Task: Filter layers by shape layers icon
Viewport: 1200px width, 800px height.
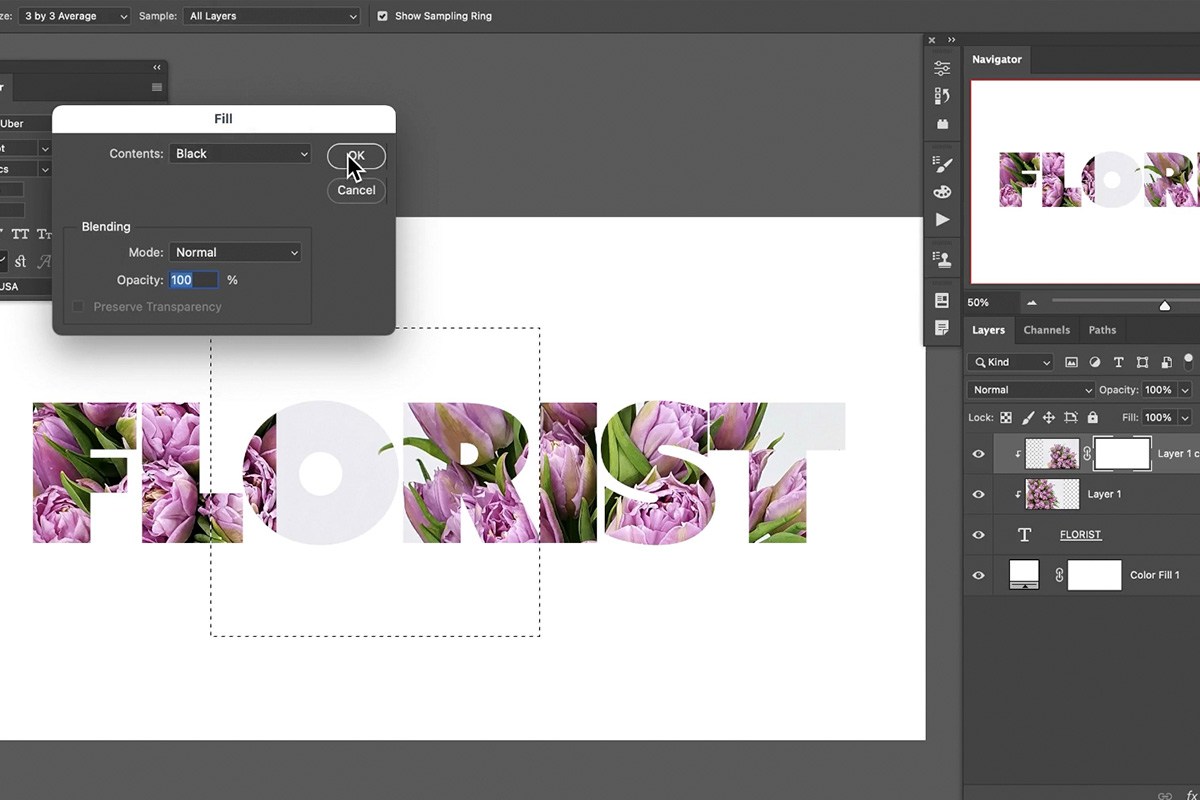Action: (1142, 362)
